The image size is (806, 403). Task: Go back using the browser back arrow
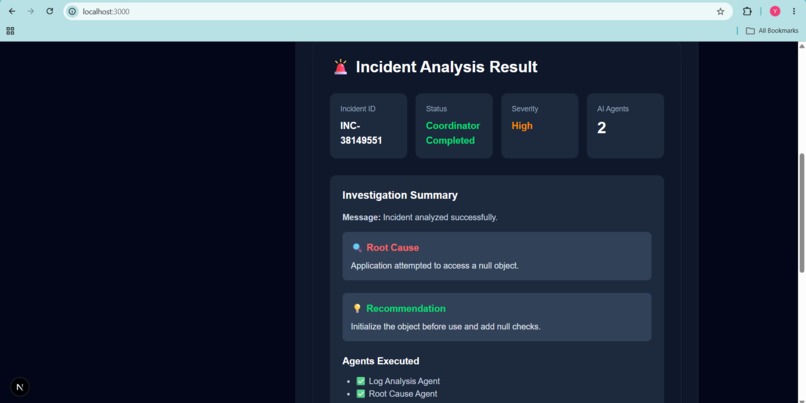point(12,11)
